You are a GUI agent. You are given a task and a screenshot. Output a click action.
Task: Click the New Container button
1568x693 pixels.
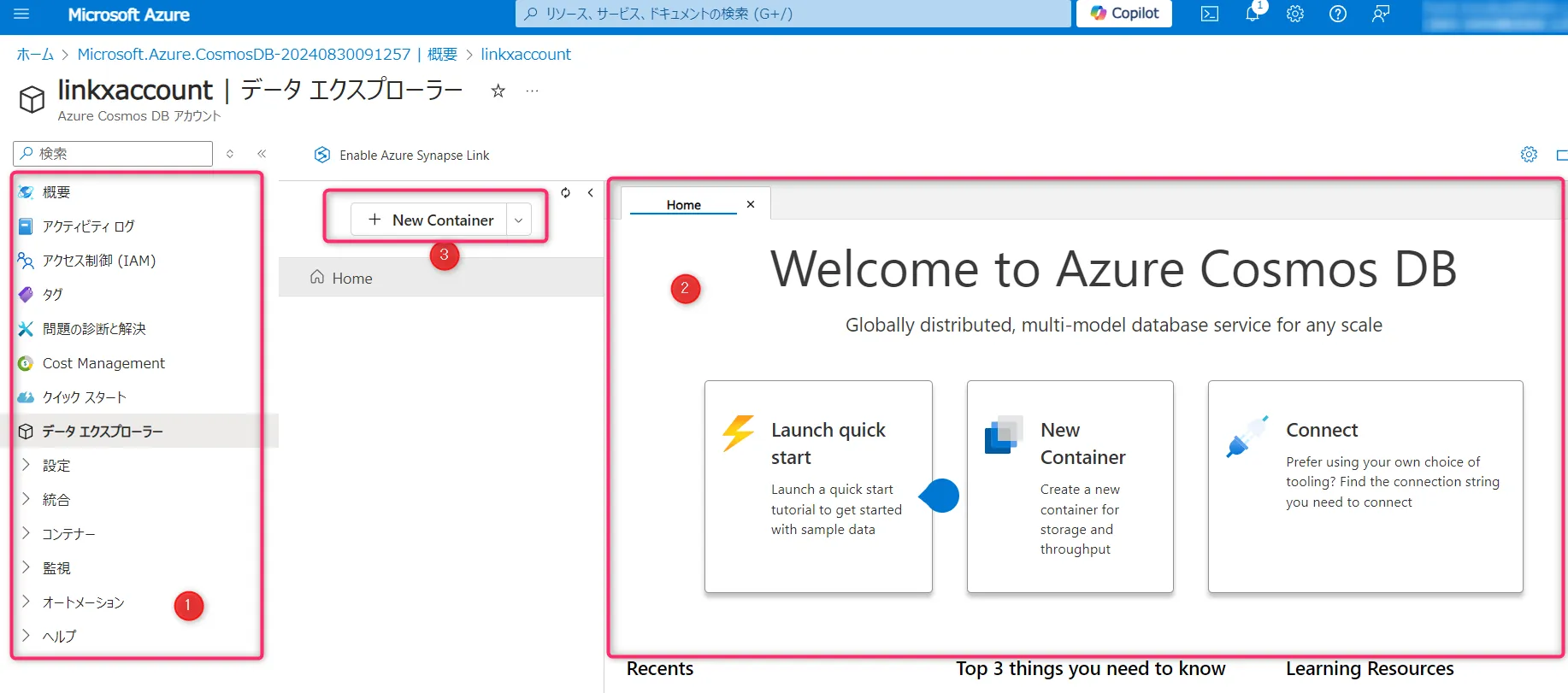430,220
